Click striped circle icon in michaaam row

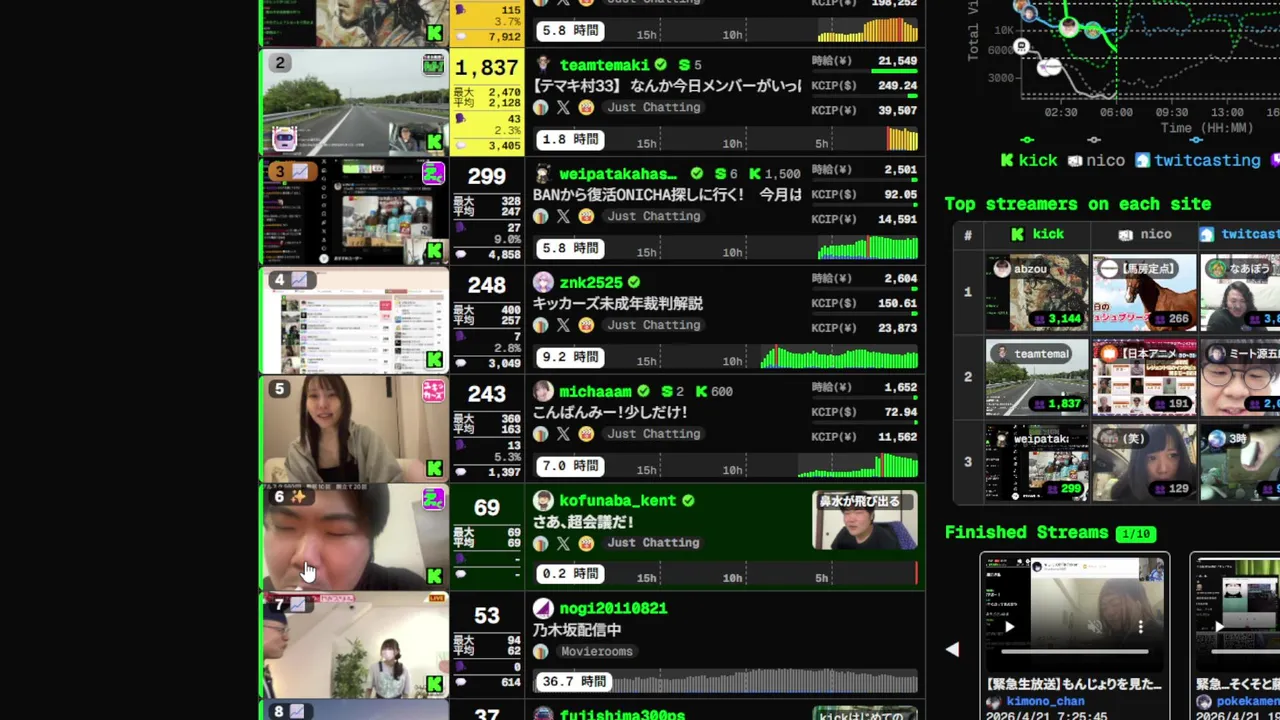point(541,434)
